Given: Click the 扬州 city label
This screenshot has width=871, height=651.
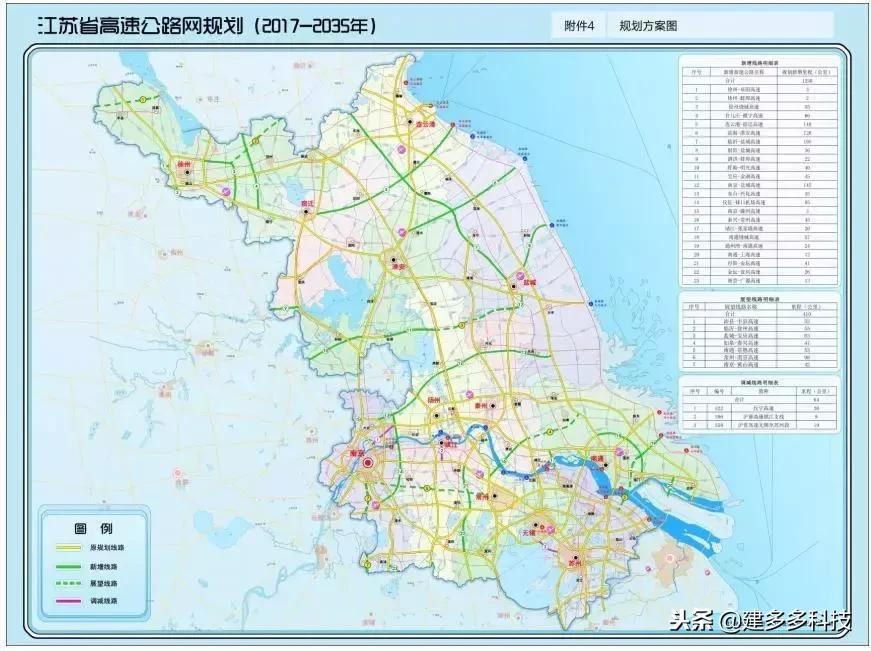Looking at the screenshot, I should (x=433, y=400).
